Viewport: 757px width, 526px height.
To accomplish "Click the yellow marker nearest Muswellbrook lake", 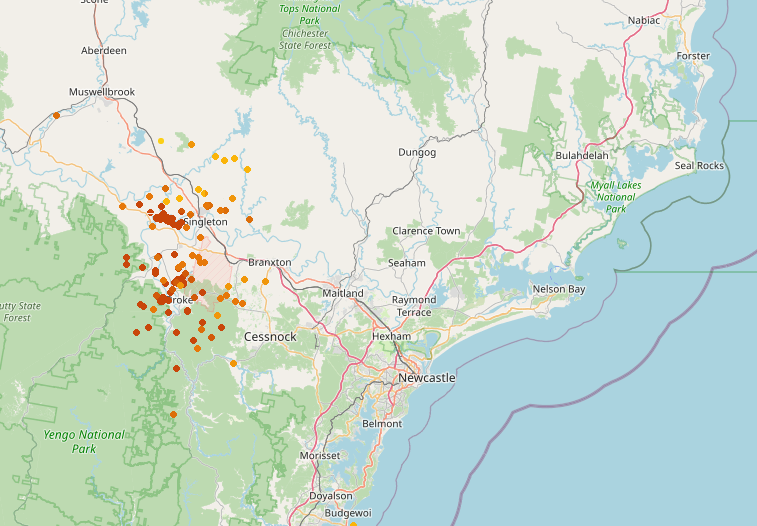I will [161, 141].
